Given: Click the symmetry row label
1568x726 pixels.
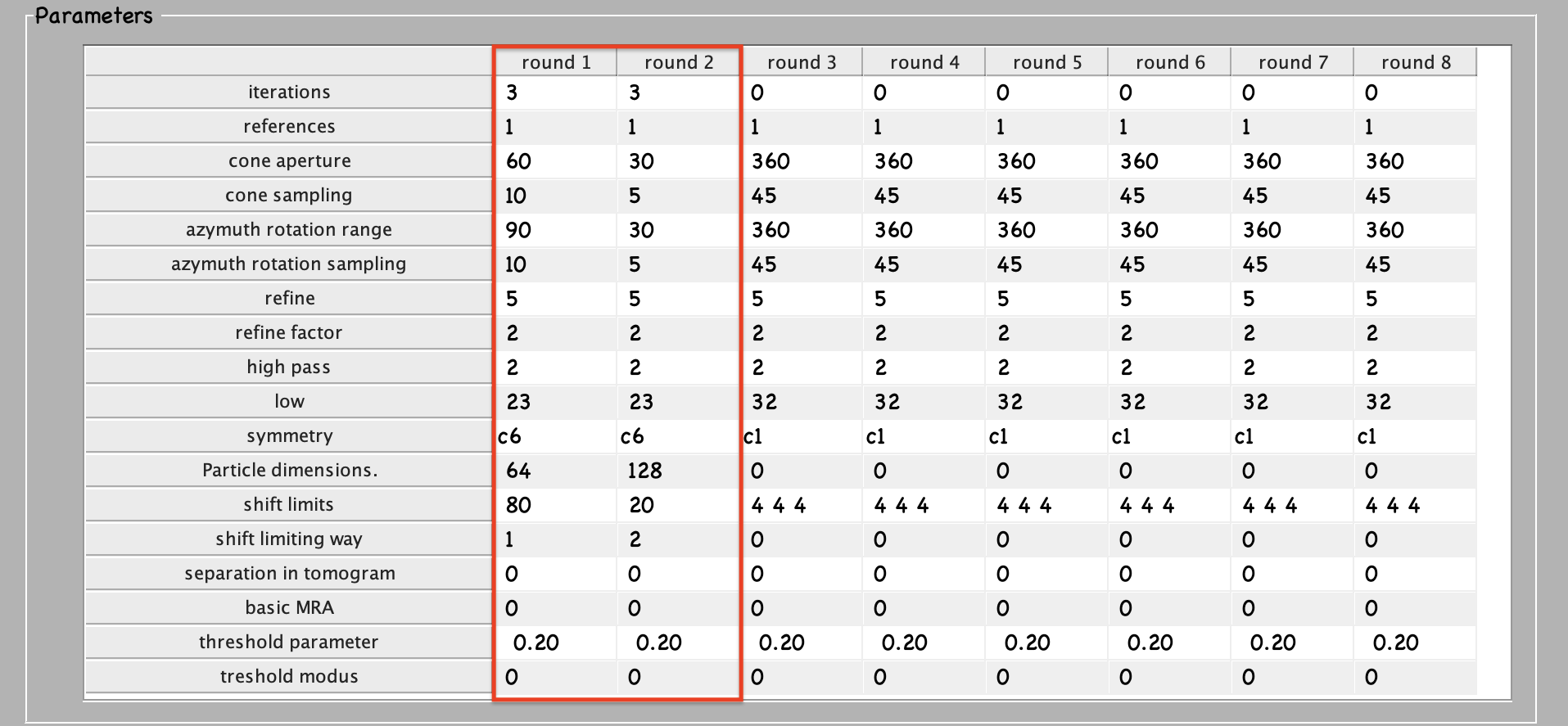Looking at the screenshot, I should click(x=289, y=436).
